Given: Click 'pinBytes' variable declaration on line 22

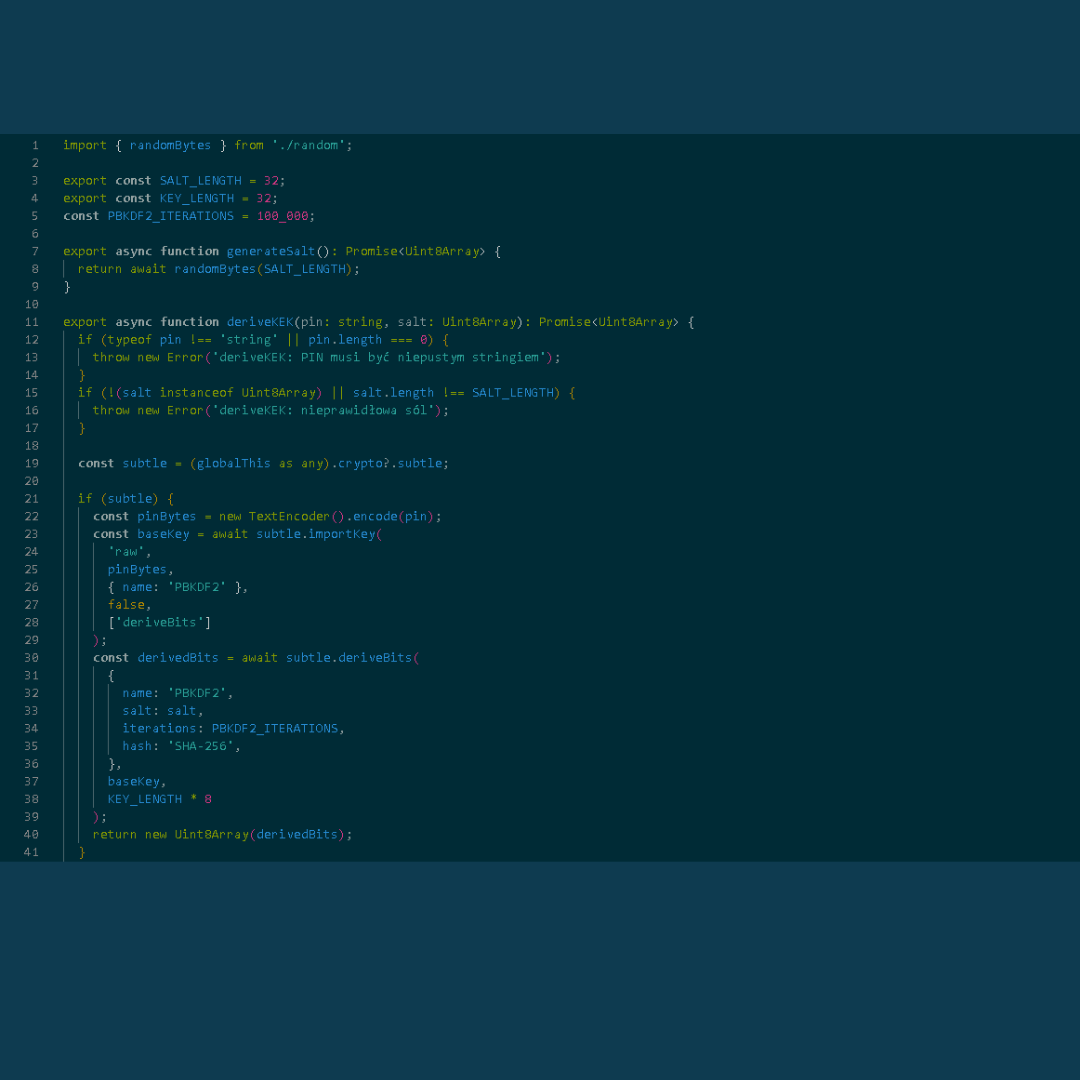Looking at the screenshot, I should (167, 517).
